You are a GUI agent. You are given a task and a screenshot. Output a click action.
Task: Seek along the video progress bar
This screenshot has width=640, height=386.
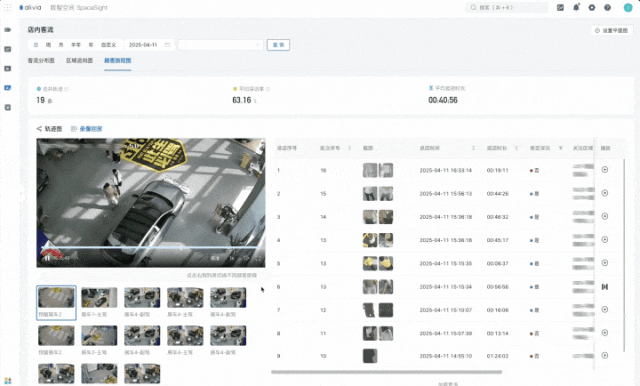point(151,248)
